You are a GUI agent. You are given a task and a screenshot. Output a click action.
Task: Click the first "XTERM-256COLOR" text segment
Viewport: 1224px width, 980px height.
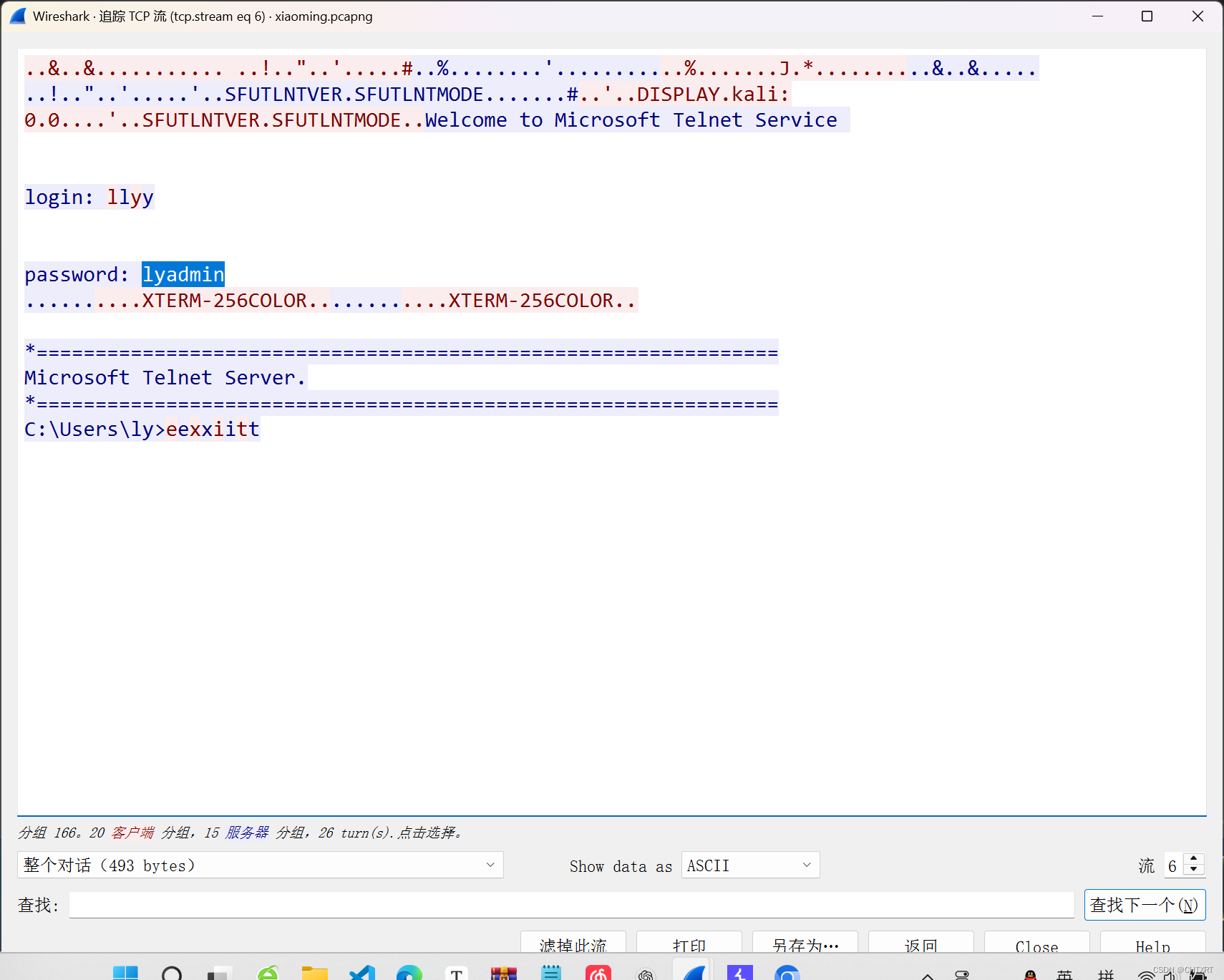224,300
